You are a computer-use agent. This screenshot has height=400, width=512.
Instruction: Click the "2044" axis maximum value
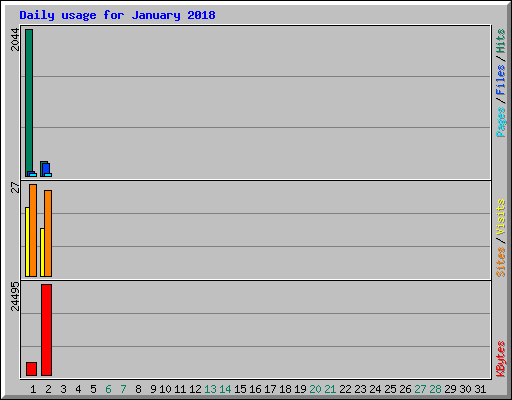[15, 39]
